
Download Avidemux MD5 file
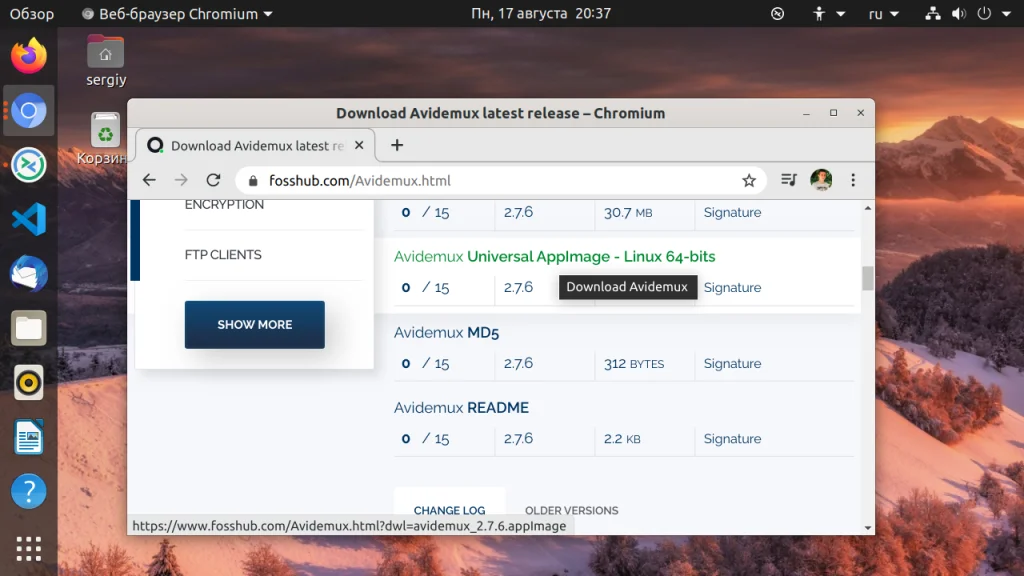pos(446,332)
